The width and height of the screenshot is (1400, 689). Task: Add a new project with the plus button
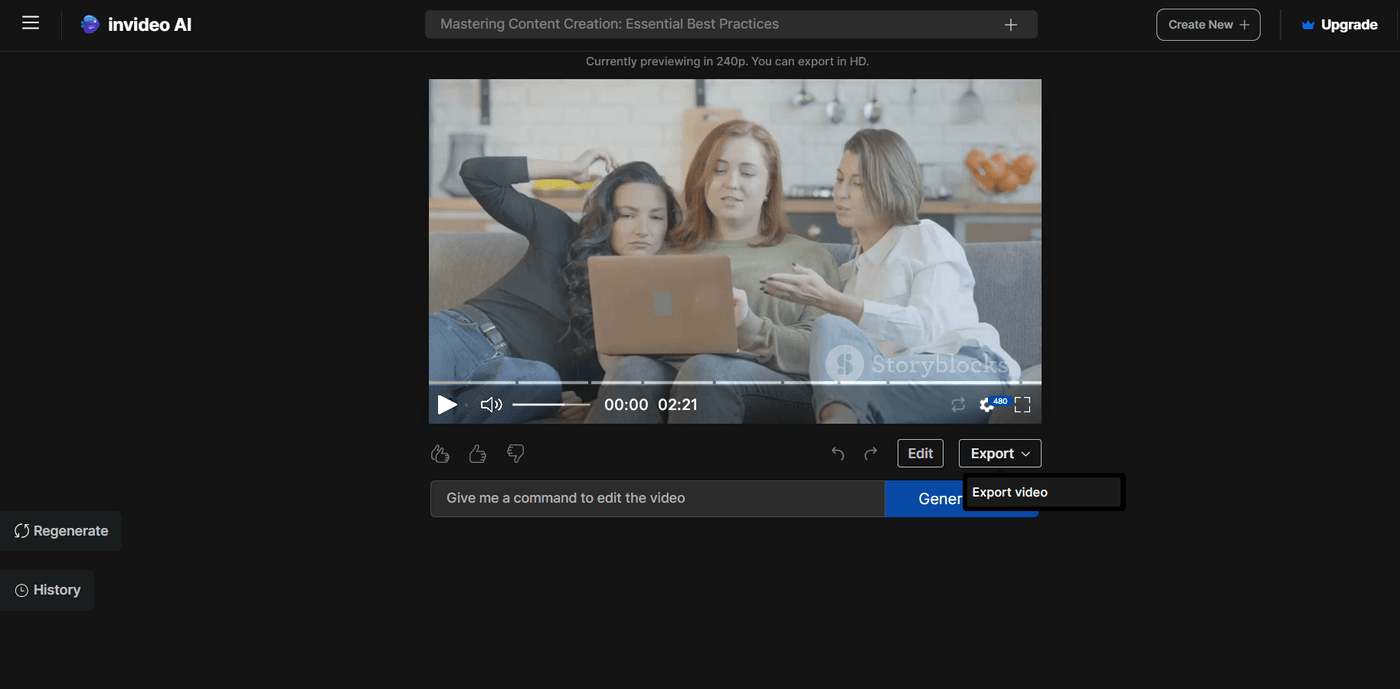click(1010, 23)
